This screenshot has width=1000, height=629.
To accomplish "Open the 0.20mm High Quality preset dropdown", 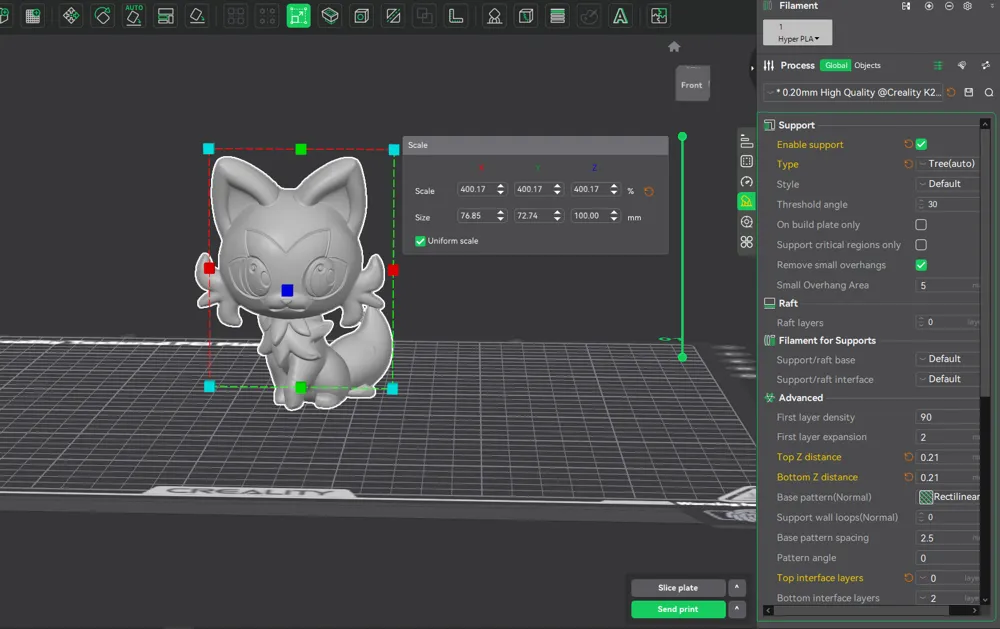I will click(x=854, y=92).
